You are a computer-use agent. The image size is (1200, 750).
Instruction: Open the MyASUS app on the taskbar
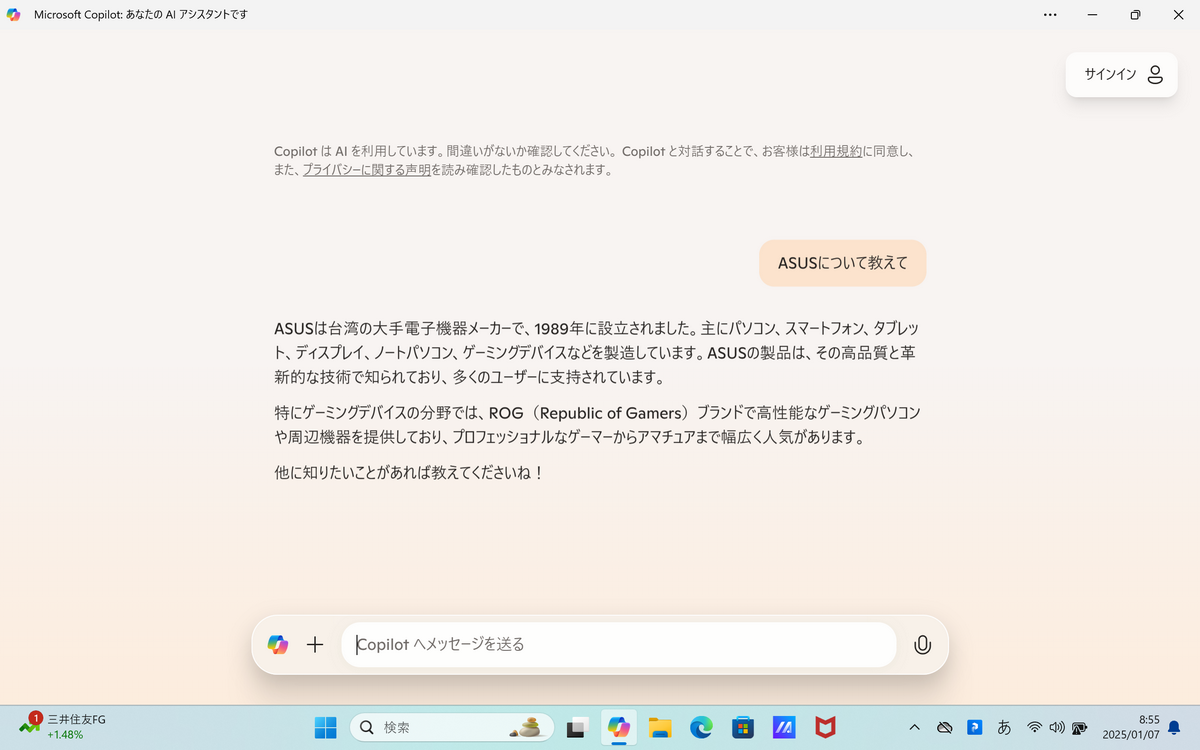point(783,728)
